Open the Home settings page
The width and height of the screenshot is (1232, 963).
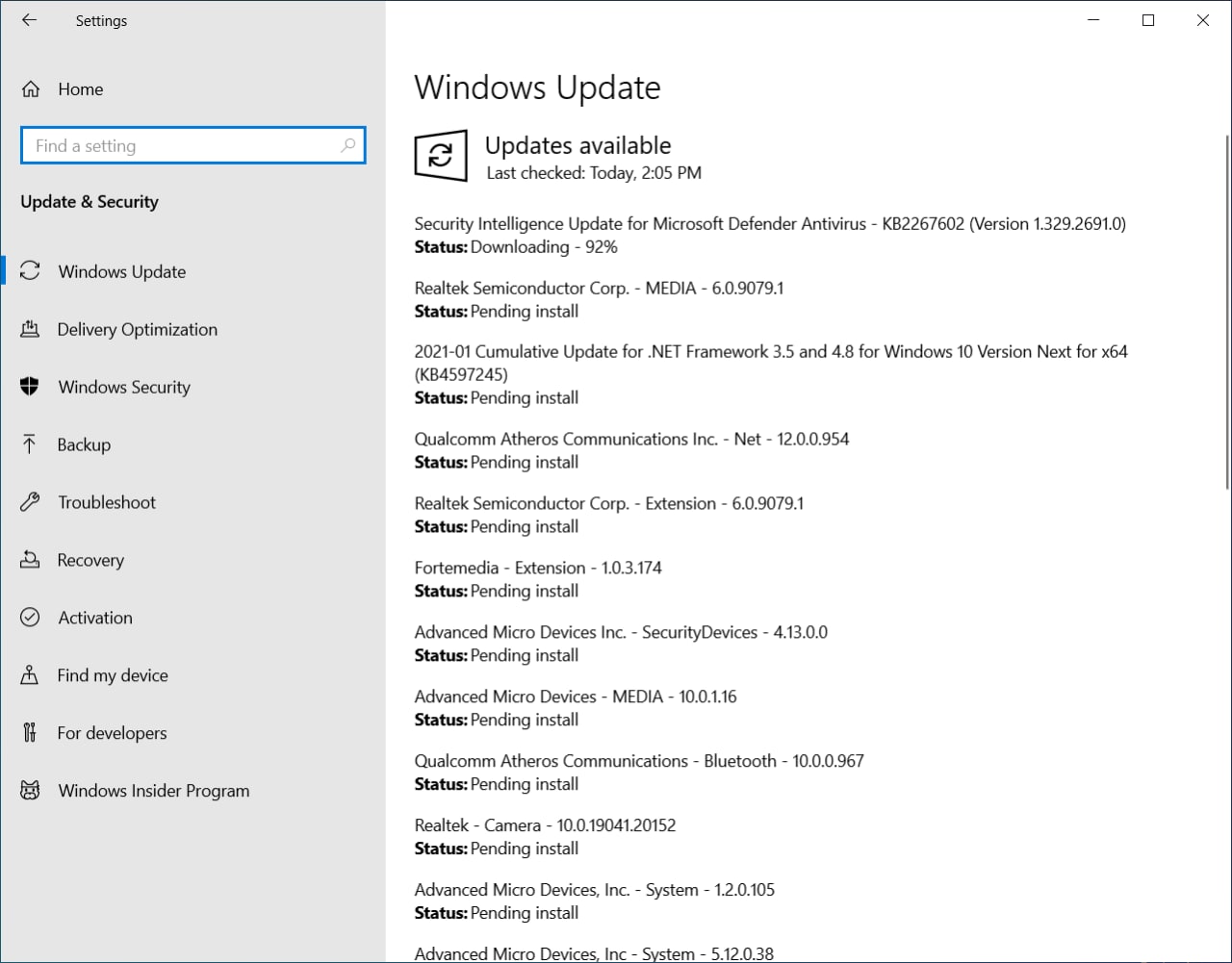192,89
